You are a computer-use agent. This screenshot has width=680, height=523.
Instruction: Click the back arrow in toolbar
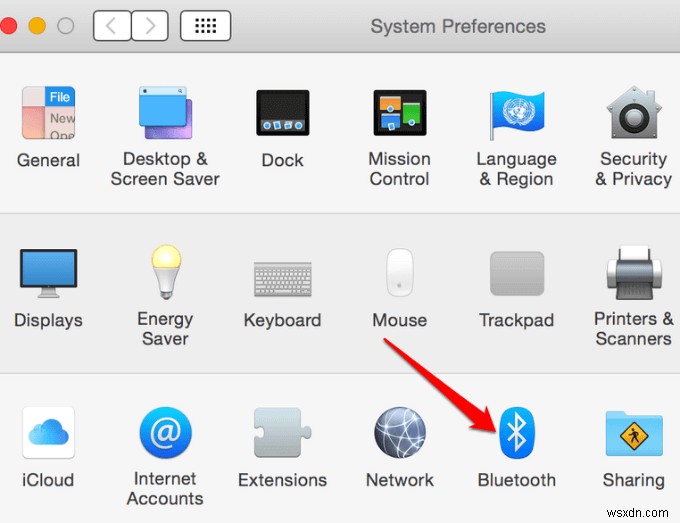[x=112, y=26]
